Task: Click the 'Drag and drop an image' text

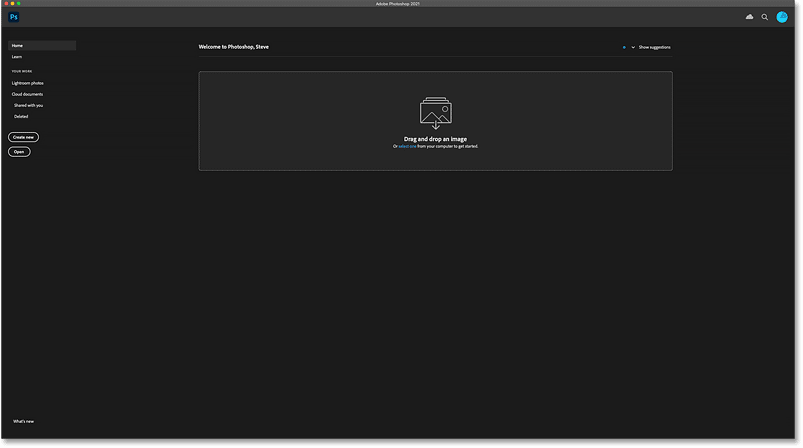Action: click(x=435, y=139)
